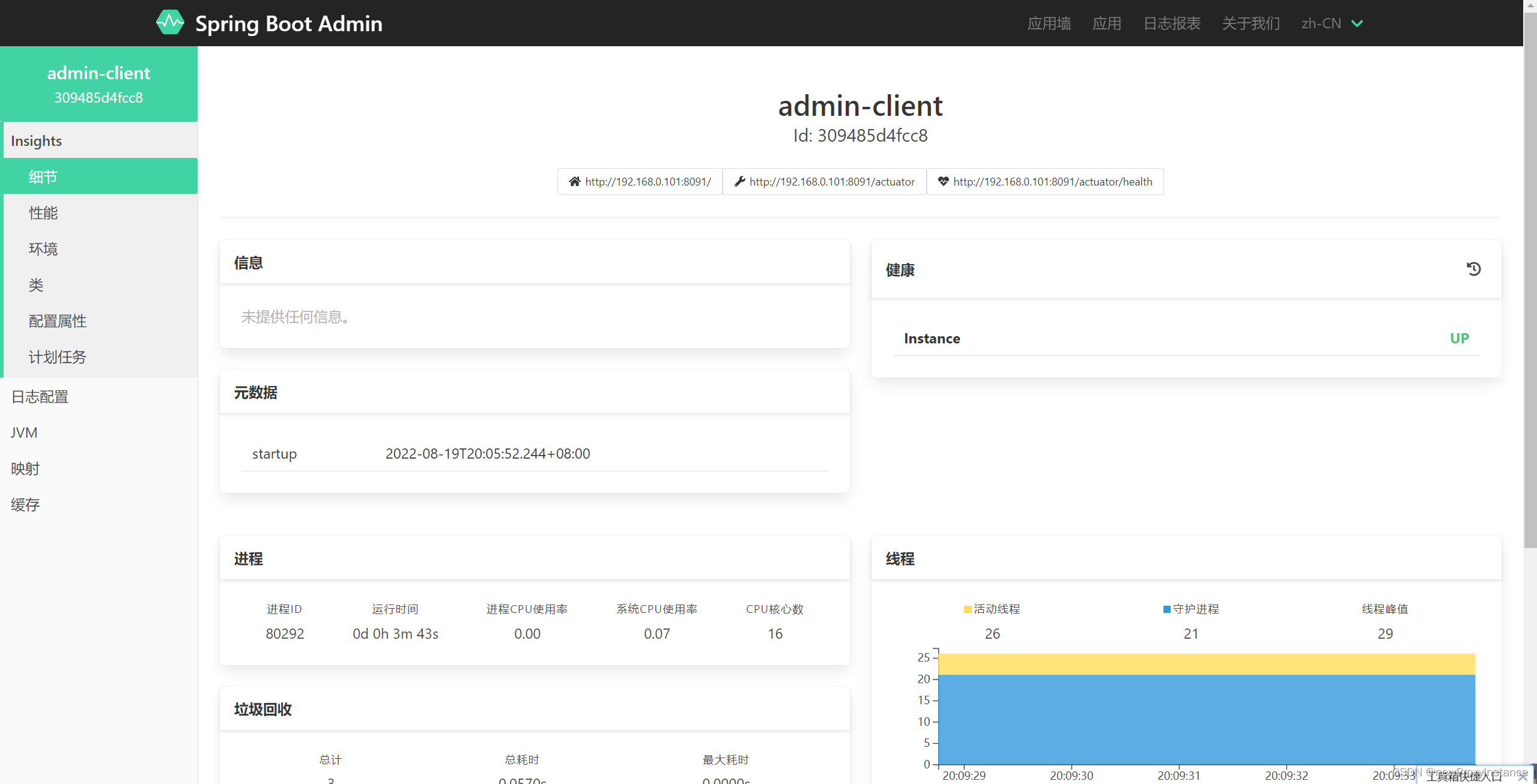Click the home icon beside the 8091 URL
Screen dimensions: 1537x784
[x=575, y=181]
